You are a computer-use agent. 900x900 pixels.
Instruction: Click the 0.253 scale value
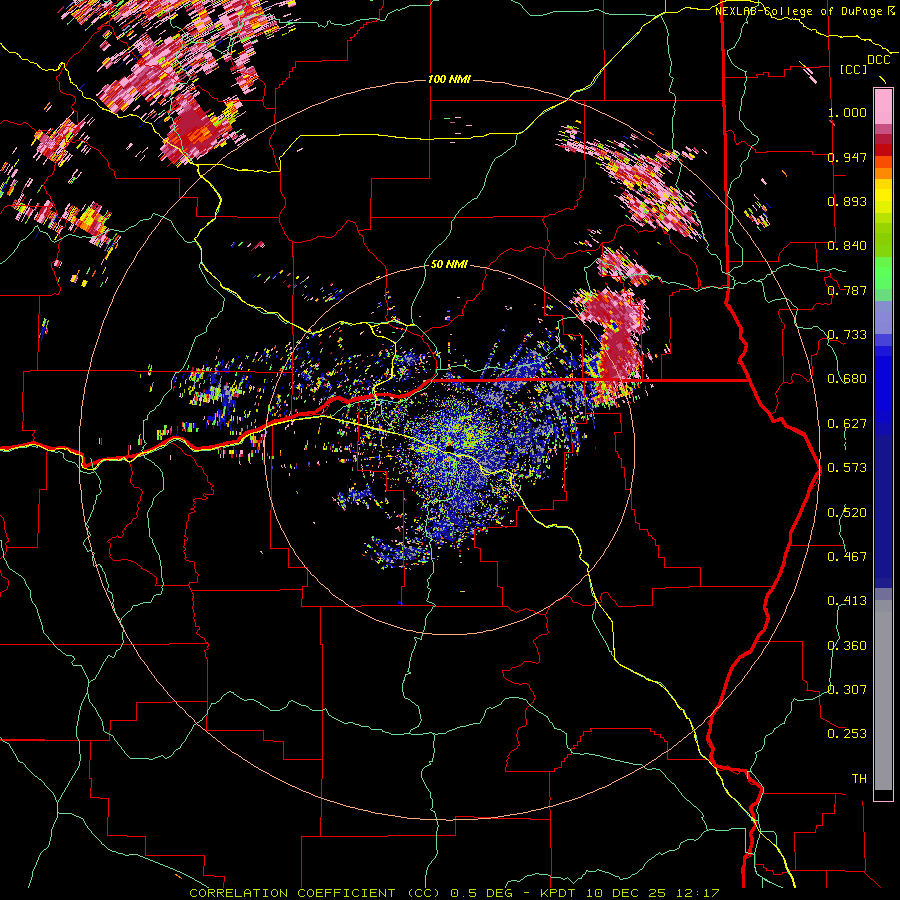pyautogui.click(x=847, y=734)
